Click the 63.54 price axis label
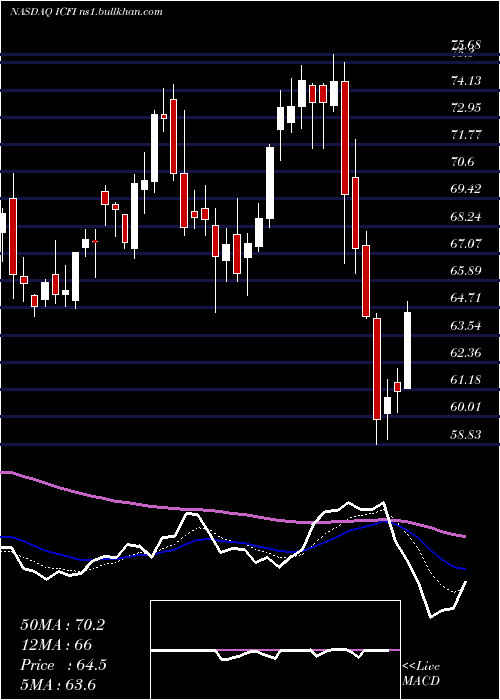The image size is (500, 700). [466, 325]
